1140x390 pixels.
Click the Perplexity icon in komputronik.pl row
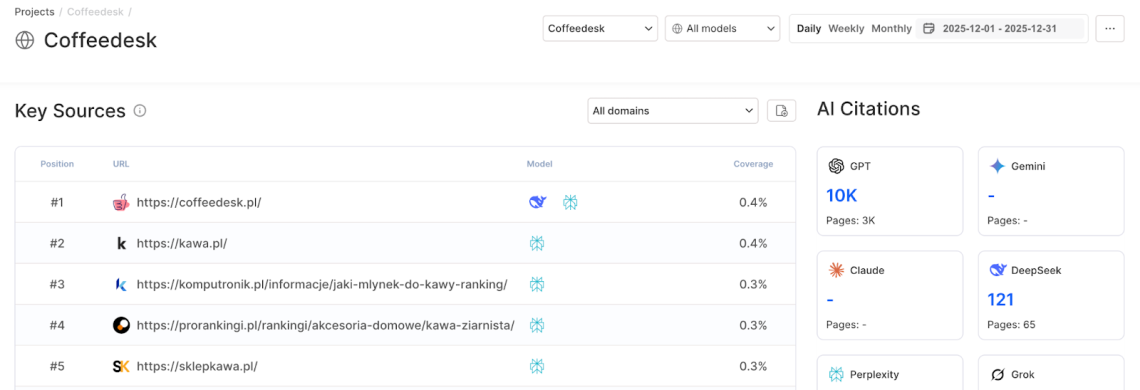[x=537, y=284]
